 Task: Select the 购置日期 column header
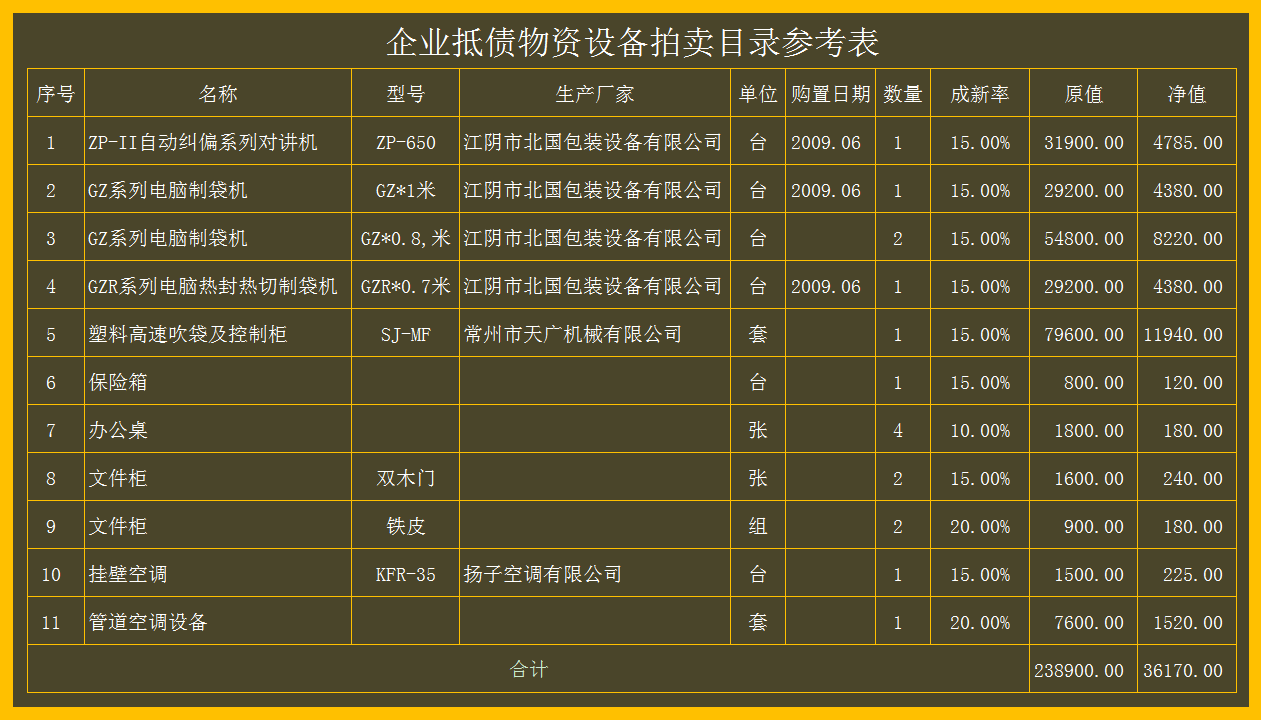tap(830, 94)
